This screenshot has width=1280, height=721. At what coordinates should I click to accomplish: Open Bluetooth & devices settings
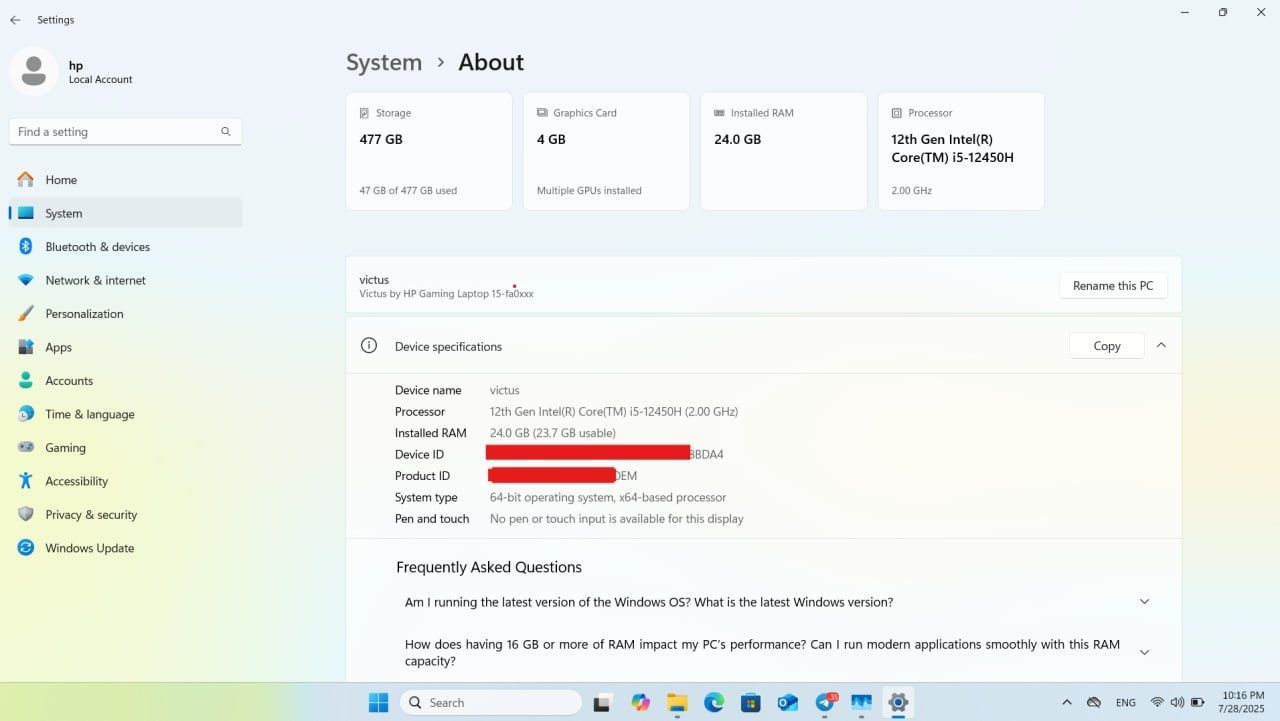point(125,247)
